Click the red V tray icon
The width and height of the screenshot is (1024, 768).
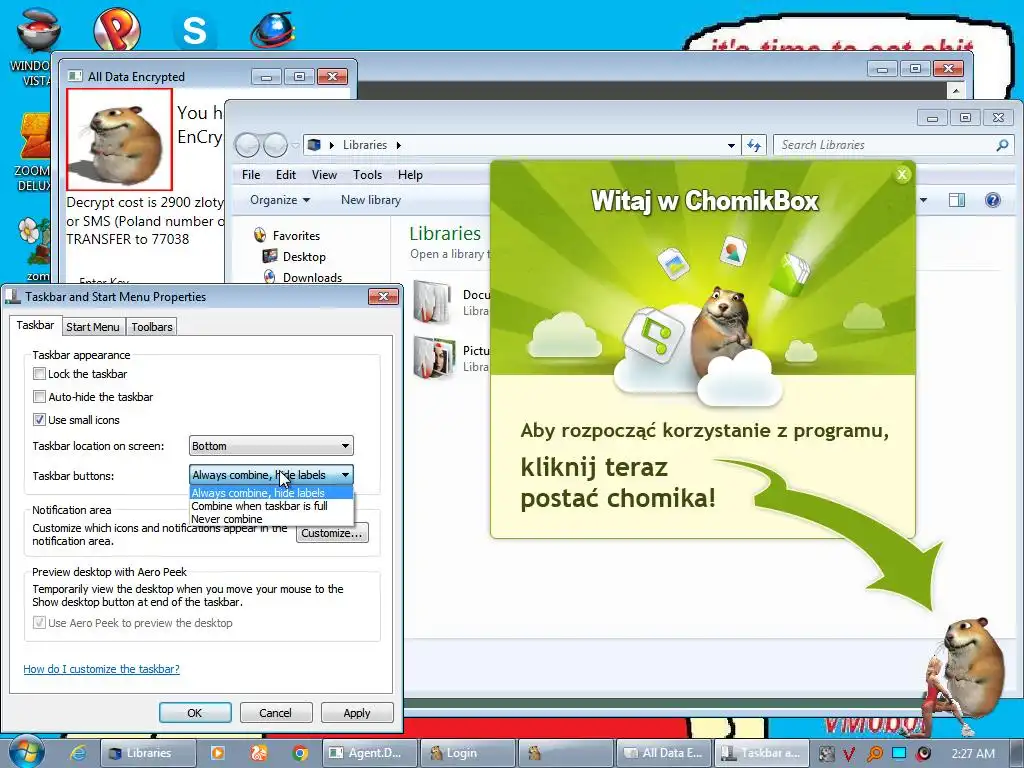coord(848,754)
